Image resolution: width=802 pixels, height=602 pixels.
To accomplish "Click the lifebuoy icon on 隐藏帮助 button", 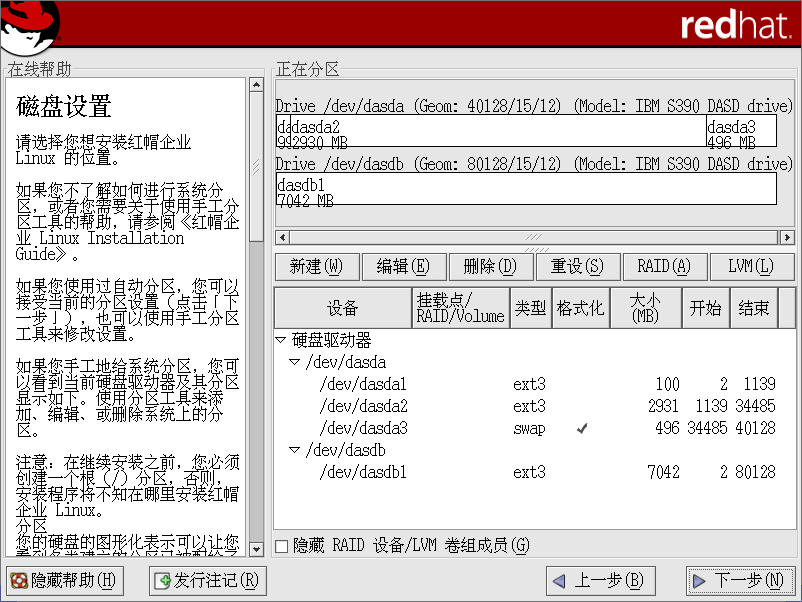I will tap(19, 581).
